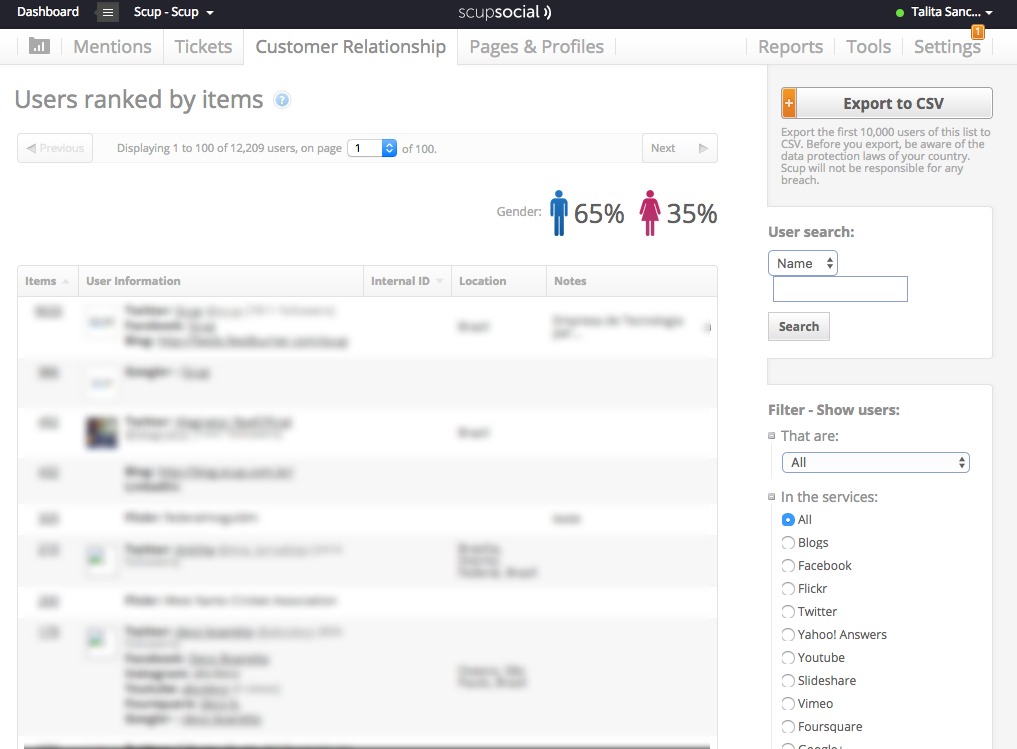The image size is (1017, 749).
Task: Go to Dashboard
Action: (x=48, y=12)
